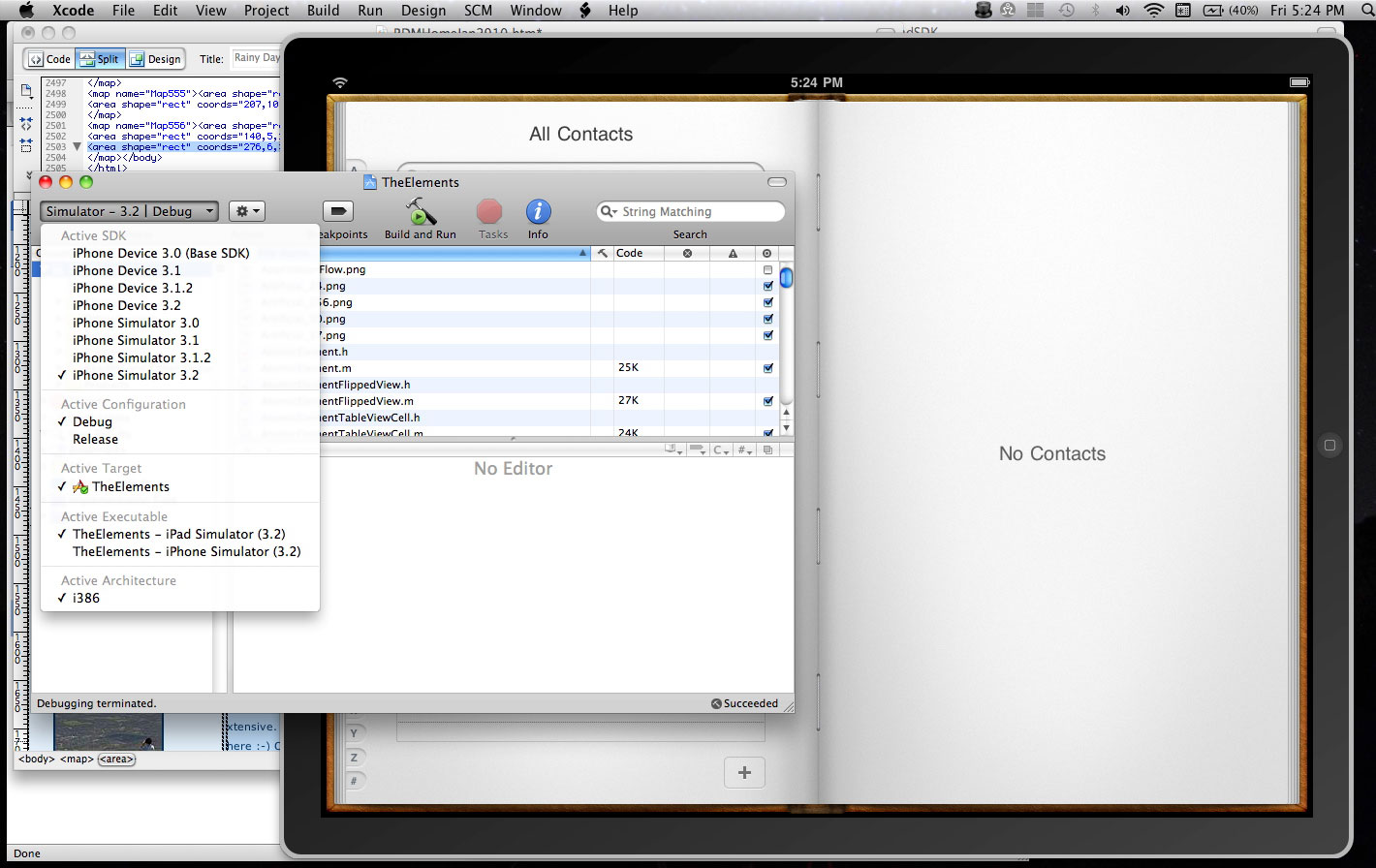Click the Breakpoints toolbar icon
The height and width of the screenshot is (868, 1376).
(x=338, y=211)
